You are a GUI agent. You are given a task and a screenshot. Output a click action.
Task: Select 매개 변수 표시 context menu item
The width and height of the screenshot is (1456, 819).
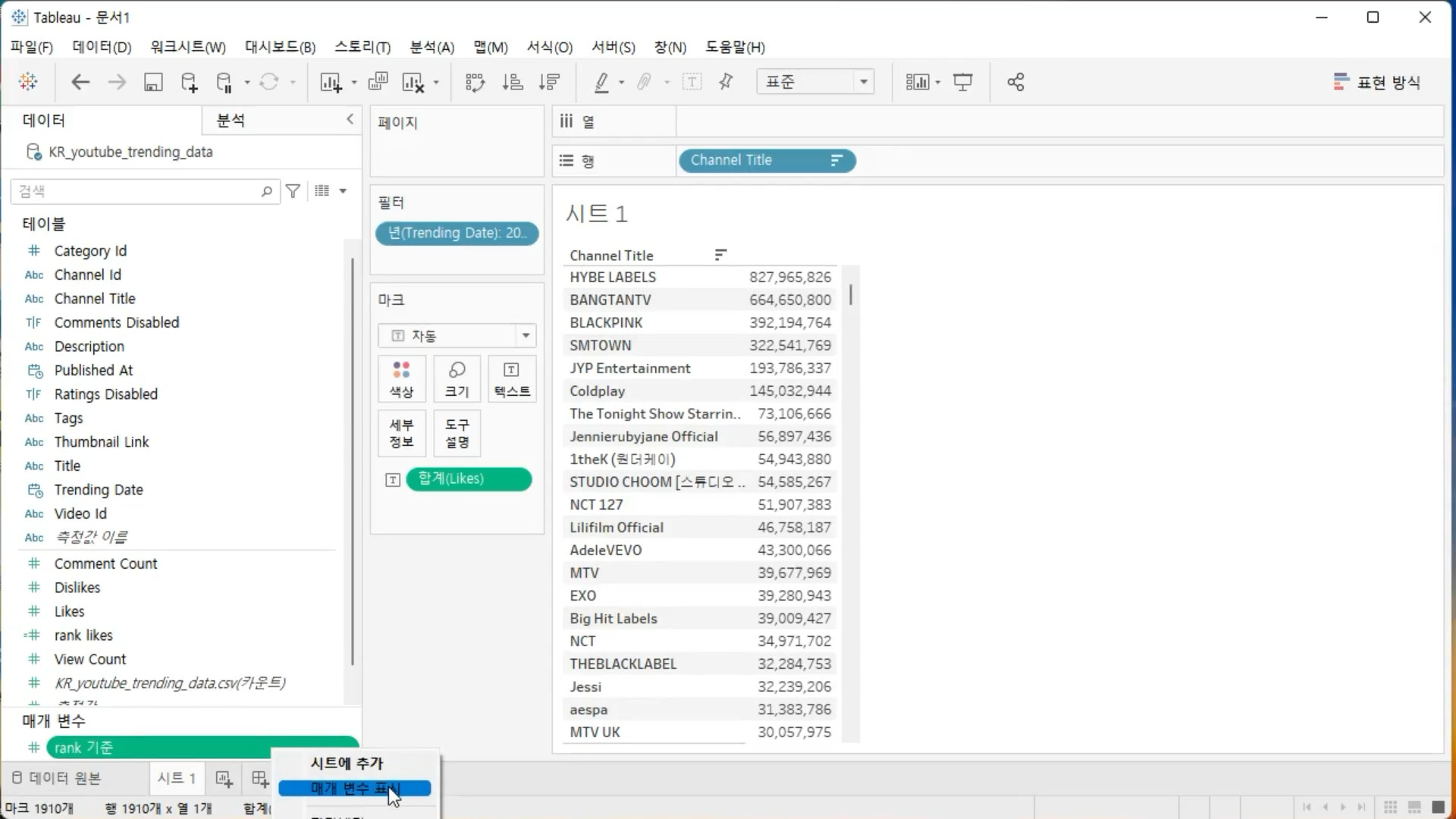coord(354,789)
